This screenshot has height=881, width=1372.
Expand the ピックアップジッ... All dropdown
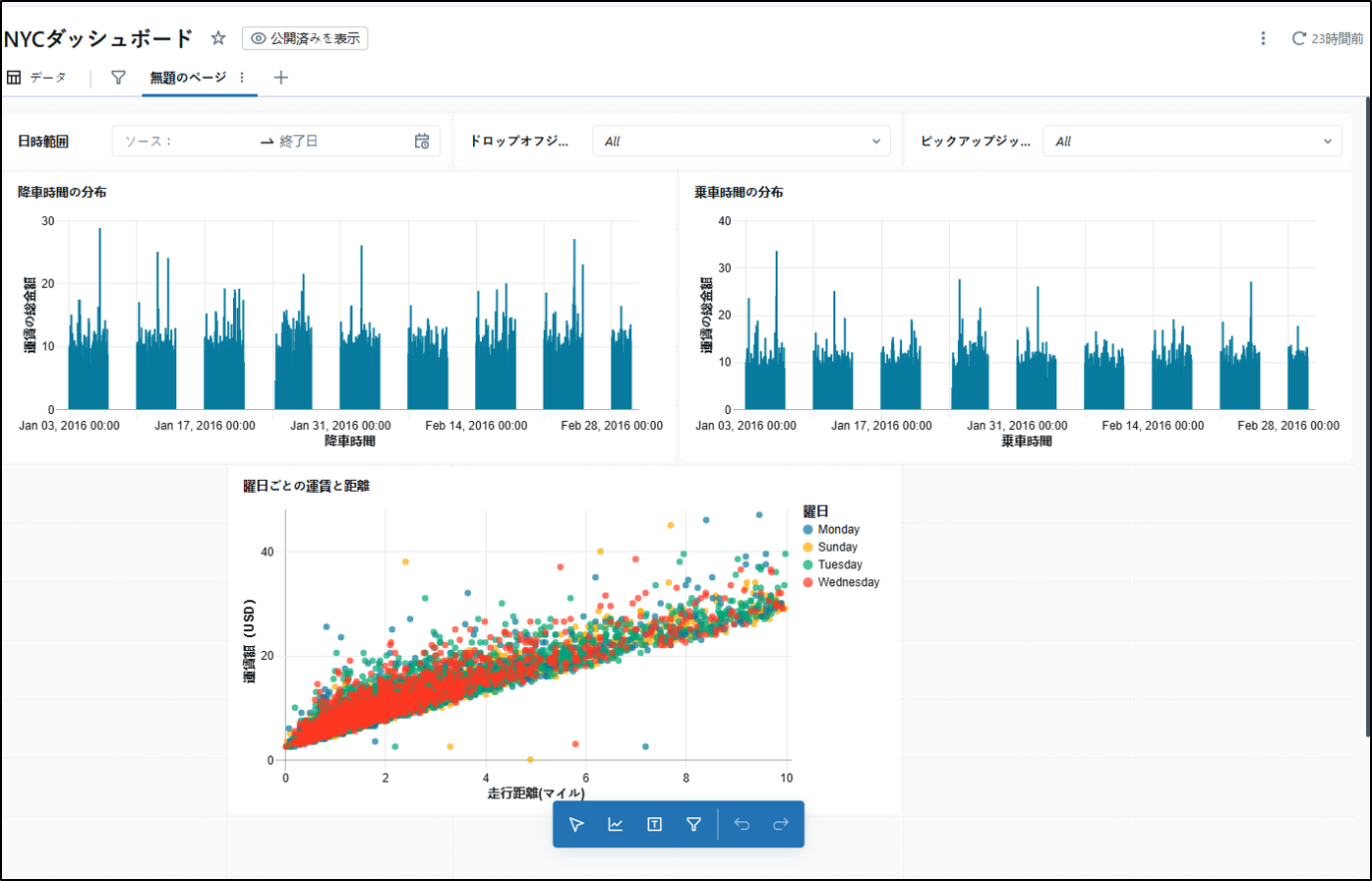(x=1192, y=141)
